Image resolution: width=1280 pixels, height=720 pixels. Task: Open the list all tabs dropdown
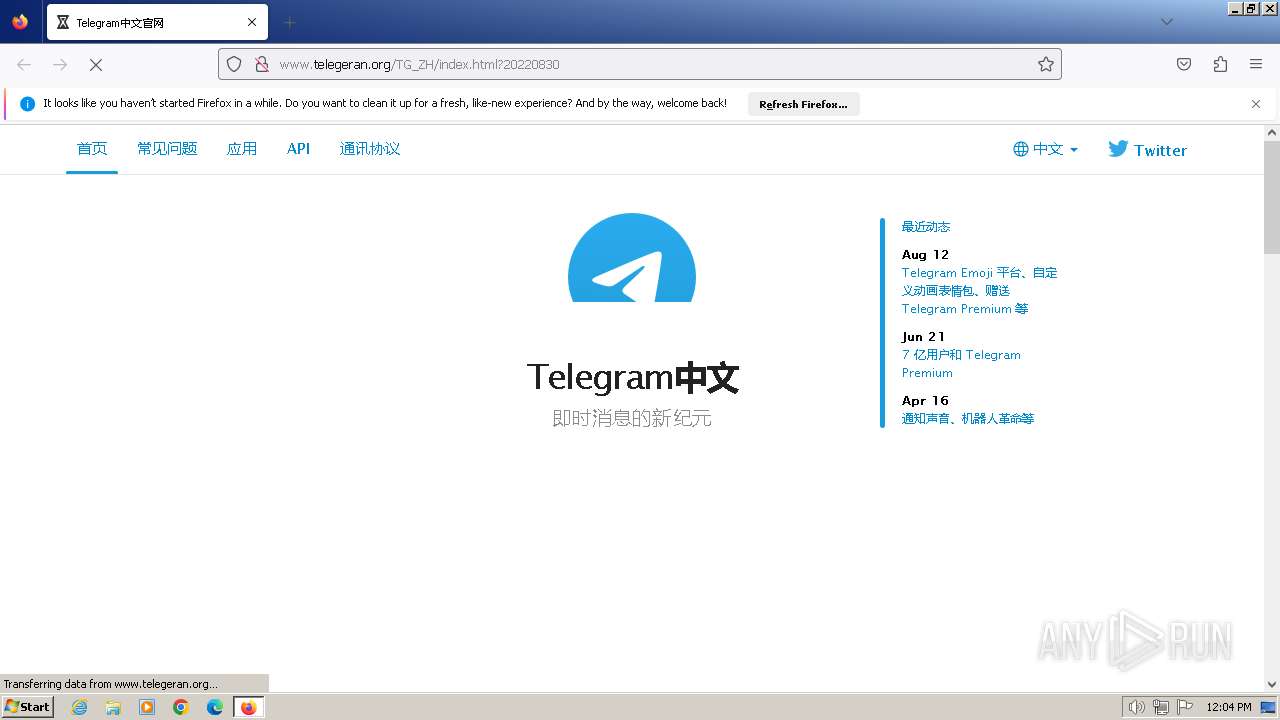coord(1167,22)
